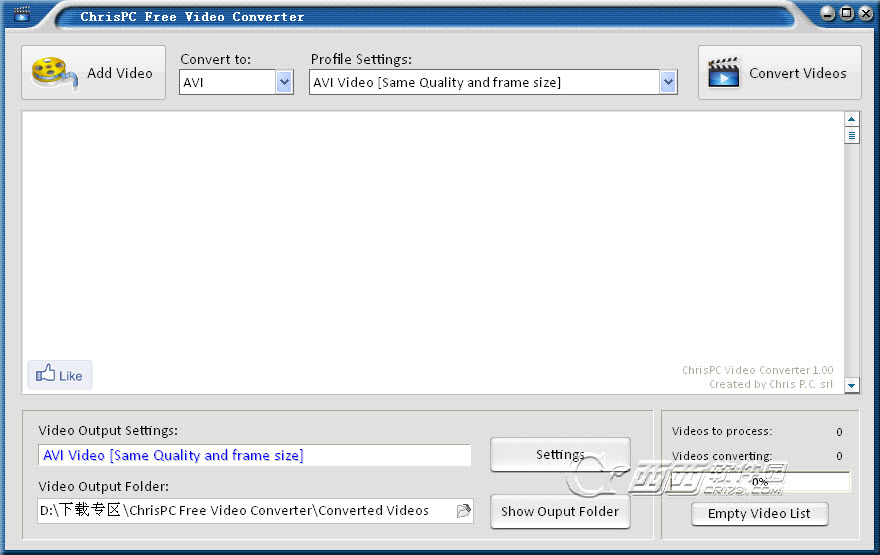Click the thumbs-up icon on Like
880x555 pixels.
coord(45,373)
